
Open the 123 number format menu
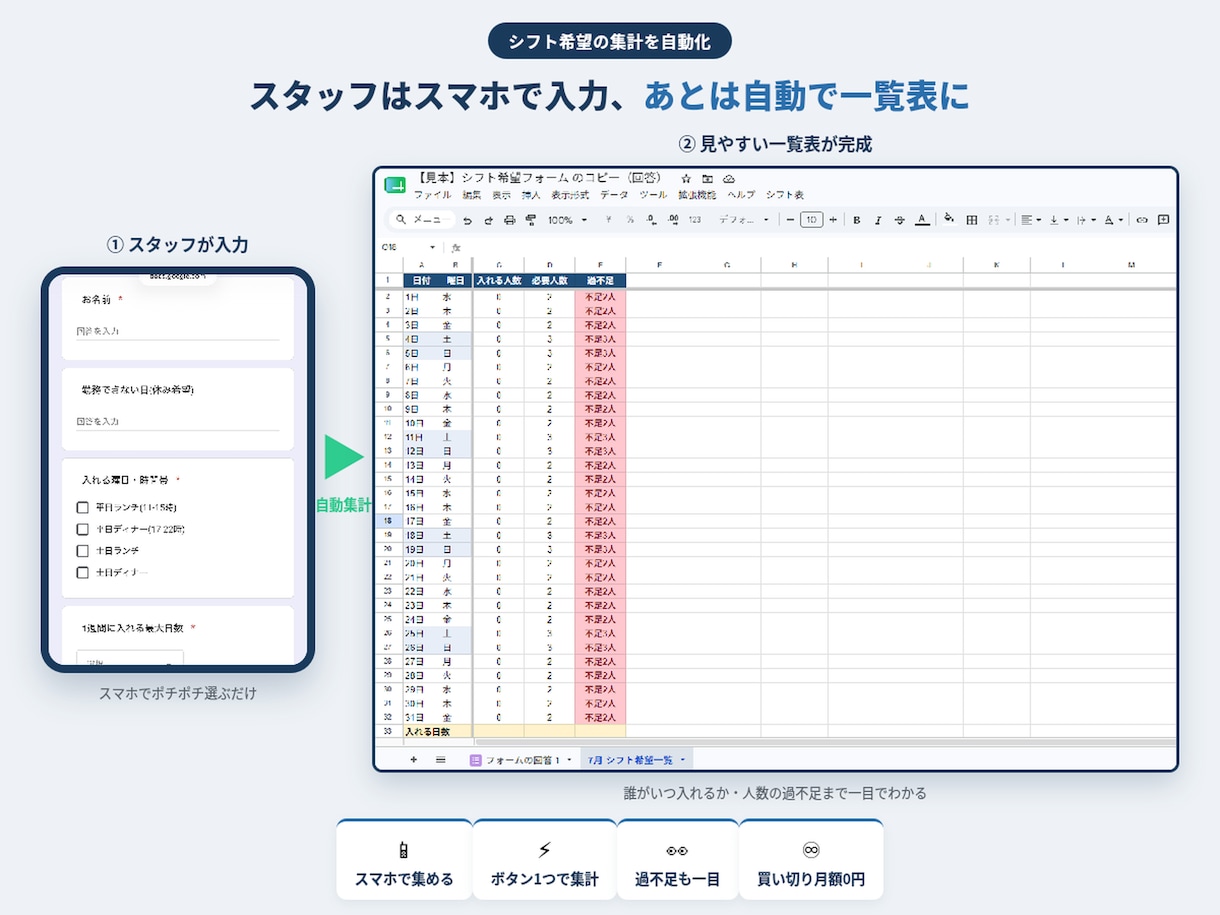(x=695, y=220)
